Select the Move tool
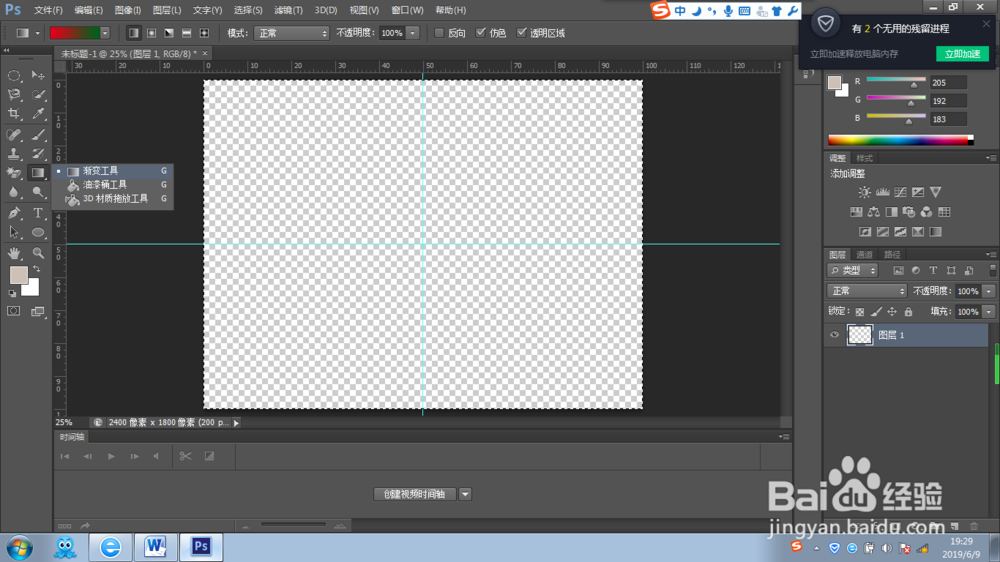 tap(38, 75)
